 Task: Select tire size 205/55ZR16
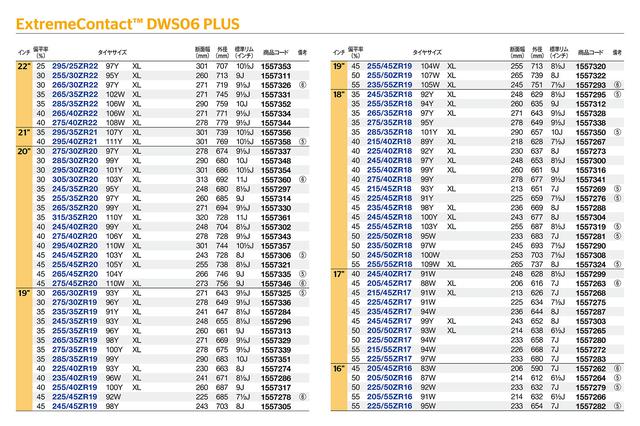[389, 397]
